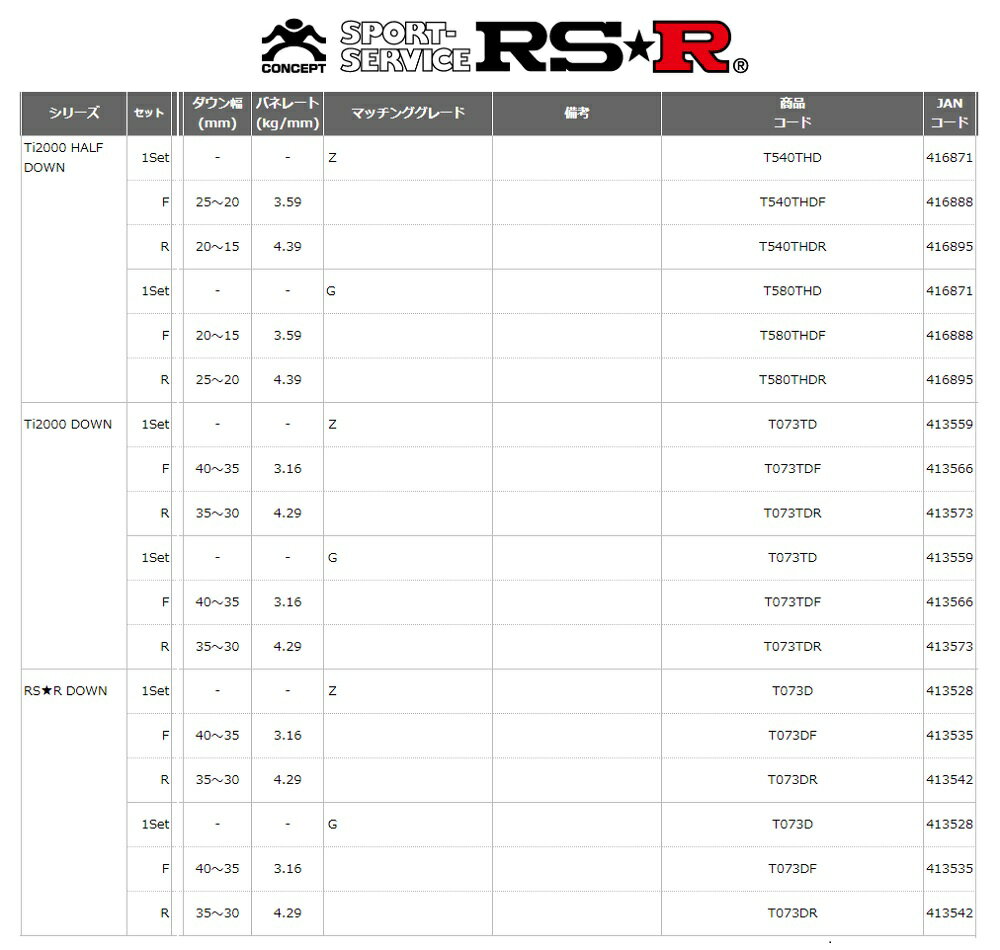Click JAN code 416888 in T580THDF row
1000x950 pixels.
point(949,335)
